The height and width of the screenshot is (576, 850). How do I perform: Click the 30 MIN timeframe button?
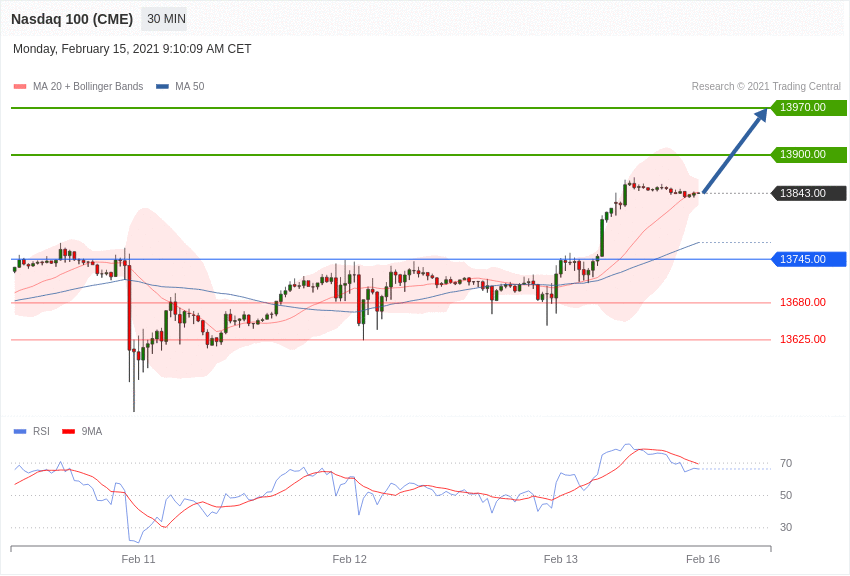166,19
